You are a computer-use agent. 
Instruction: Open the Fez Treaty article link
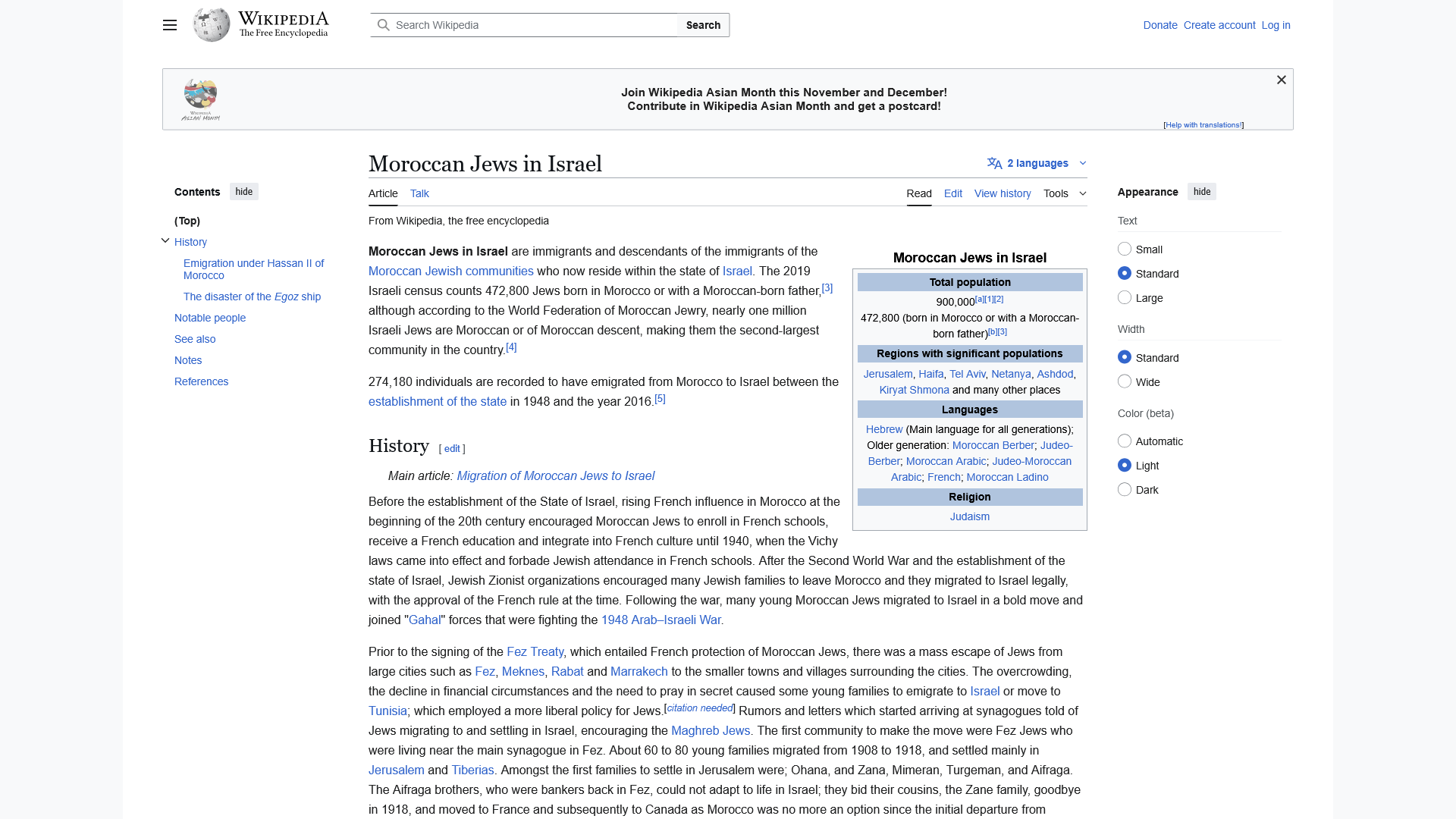pos(535,651)
